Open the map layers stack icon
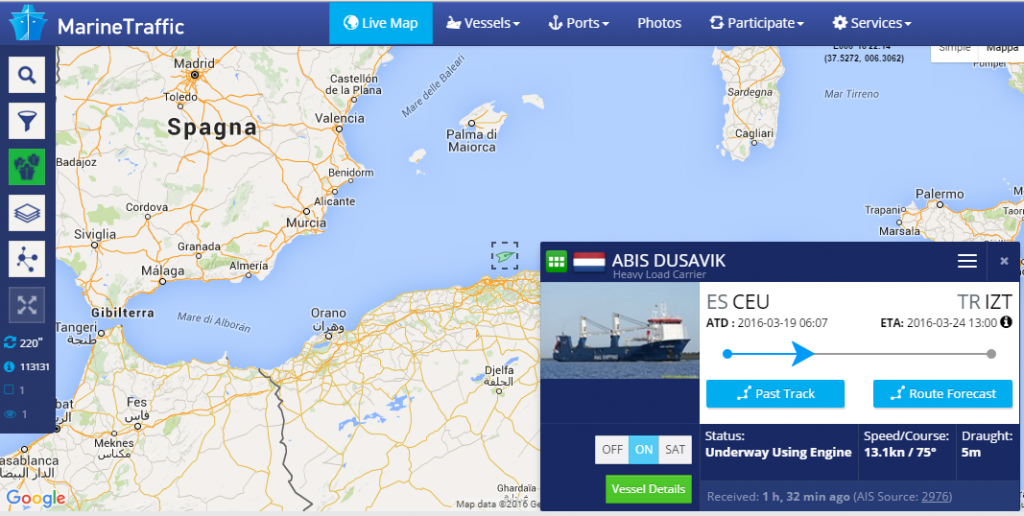Screen dimensions: 1024x516 click(x=27, y=213)
